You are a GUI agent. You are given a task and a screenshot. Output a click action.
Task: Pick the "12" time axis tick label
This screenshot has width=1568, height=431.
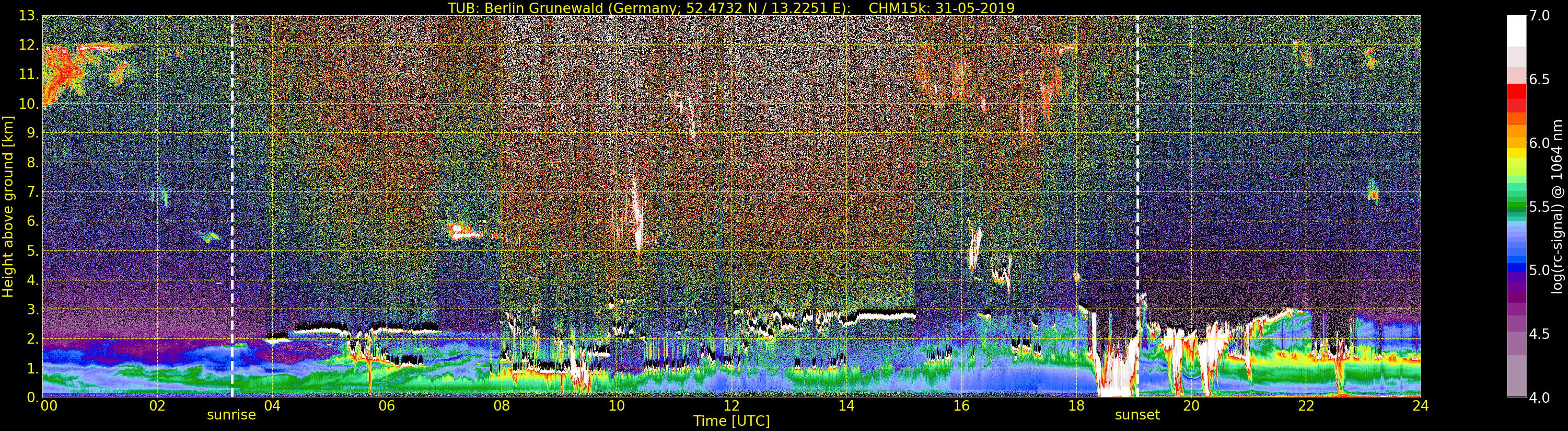click(731, 406)
